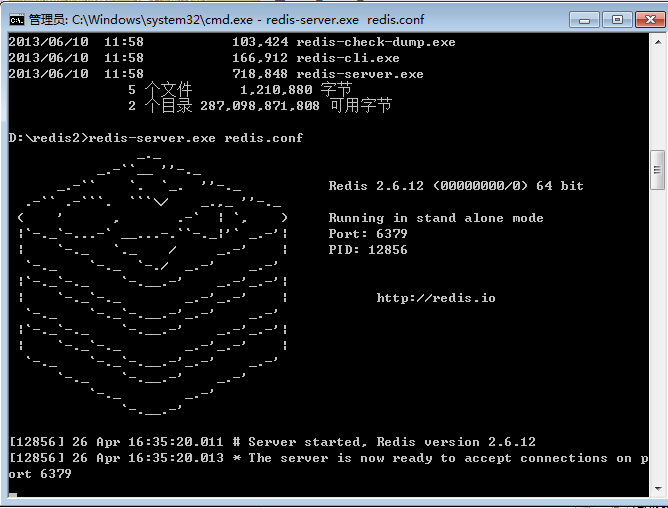
Task: Click the PID: 12856 line
Action: [368, 250]
